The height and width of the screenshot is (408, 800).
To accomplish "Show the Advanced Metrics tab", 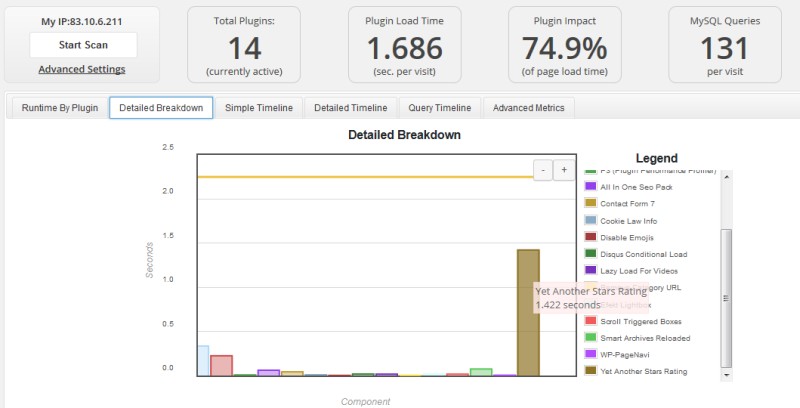I will (529, 108).
